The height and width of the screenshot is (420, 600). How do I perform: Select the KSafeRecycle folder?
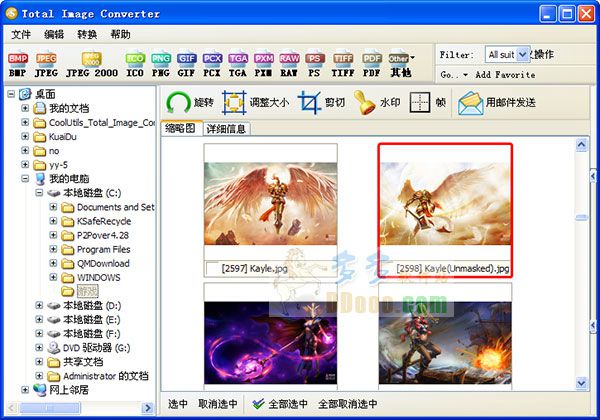coord(104,221)
